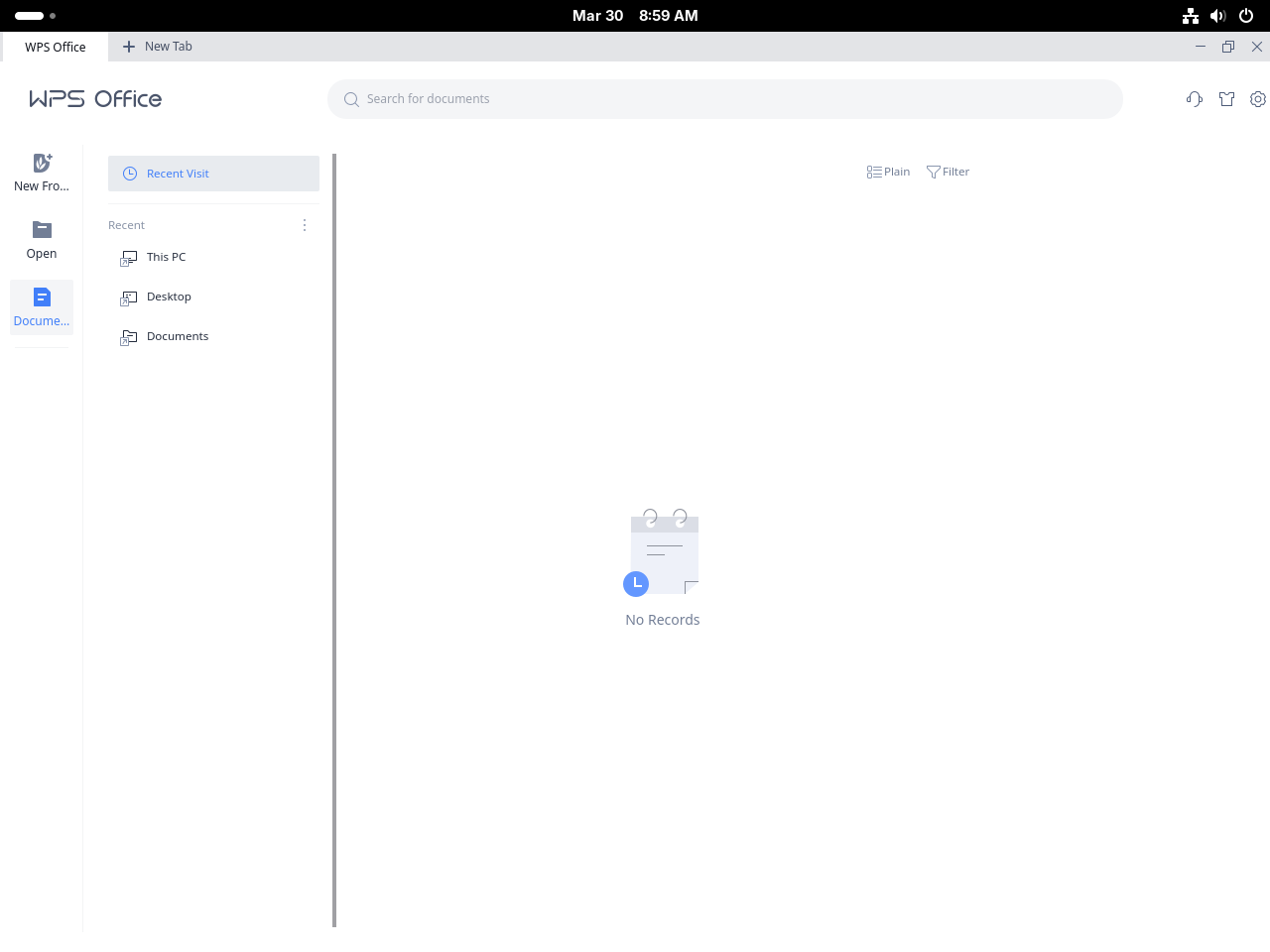
Task: Click the skin theme t-shirt icon
Action: 1226,99
